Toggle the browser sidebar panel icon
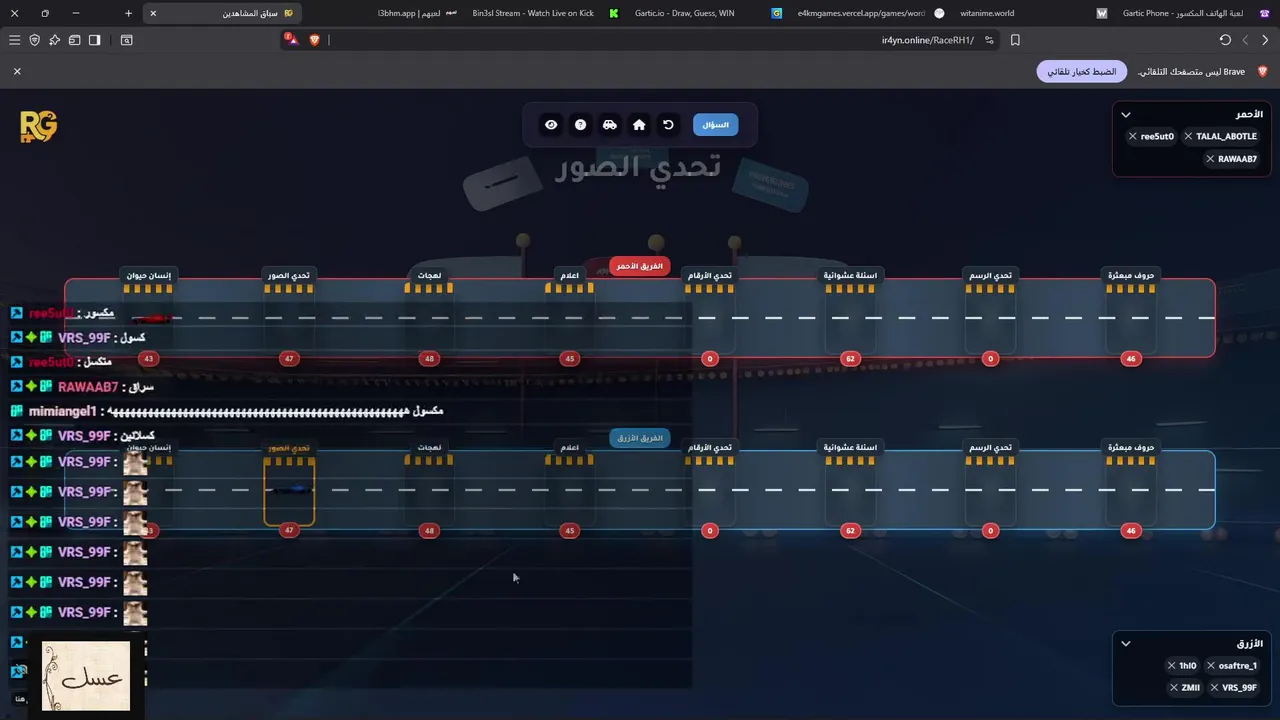Screen dimensions: 1280x720 click(94, 40)
